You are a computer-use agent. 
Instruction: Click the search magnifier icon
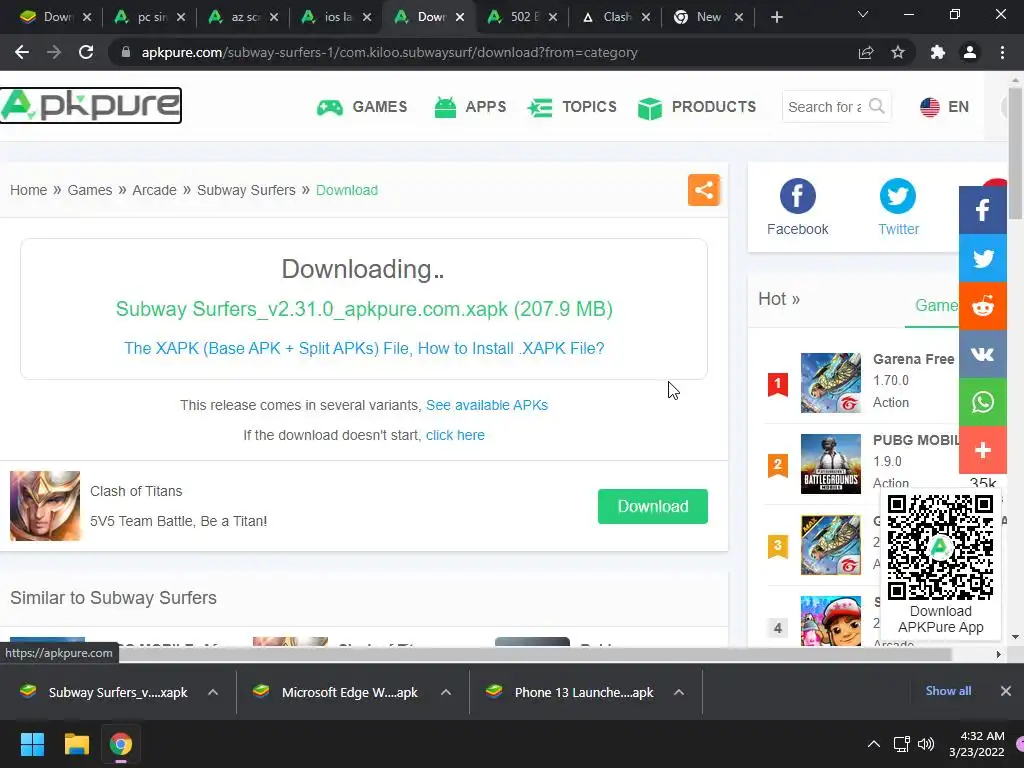tap(876, 106)
